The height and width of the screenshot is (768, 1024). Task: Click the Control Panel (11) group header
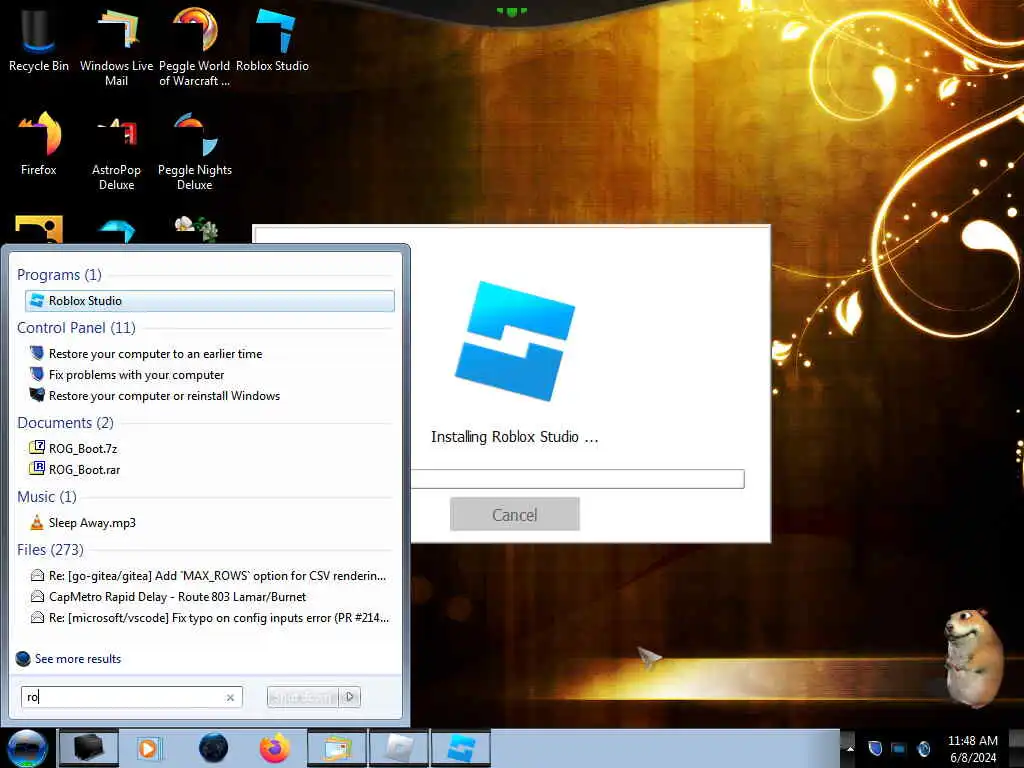[x=76, y=327]
